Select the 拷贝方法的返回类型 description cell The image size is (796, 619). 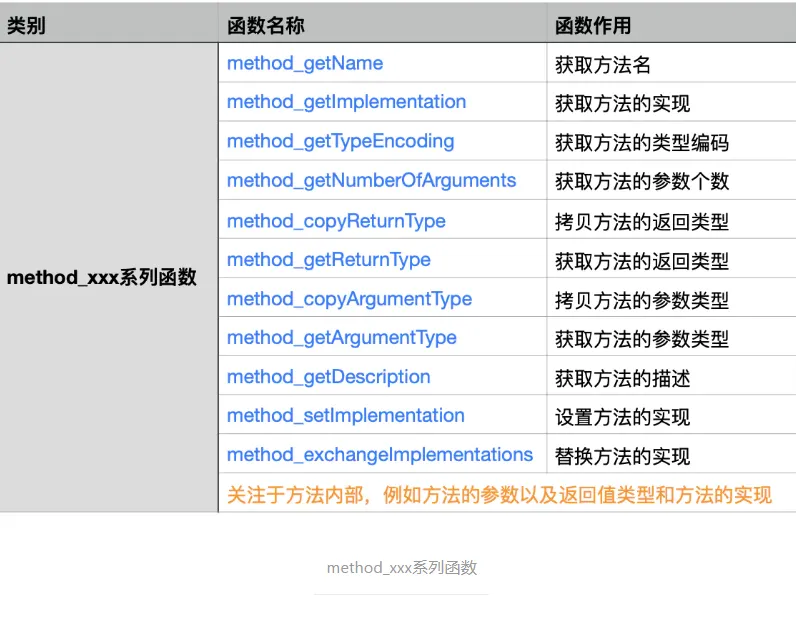point(672,219)
